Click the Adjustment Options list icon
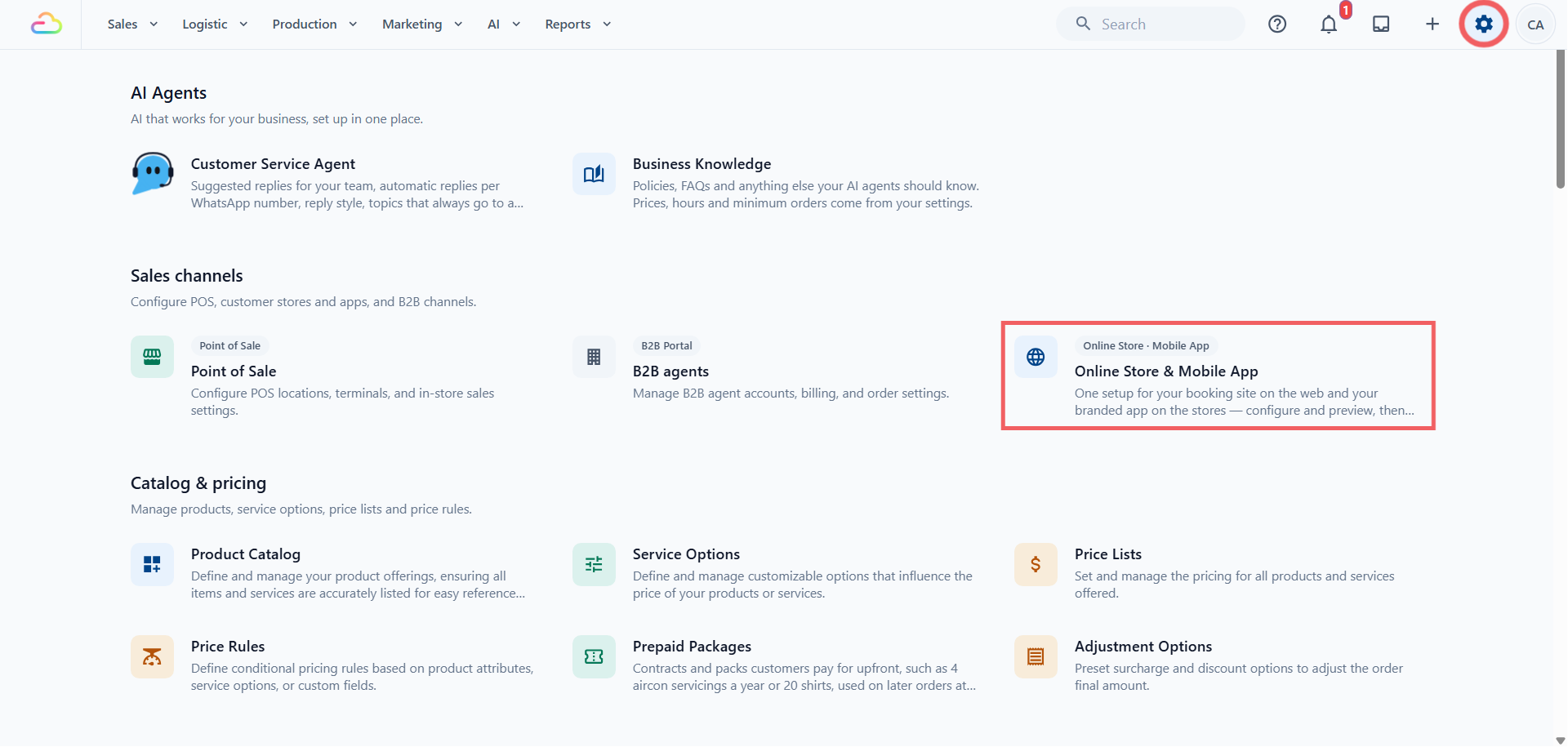Image resolution: width=1568 pixels, height=747 pixels. [1036, 656]
